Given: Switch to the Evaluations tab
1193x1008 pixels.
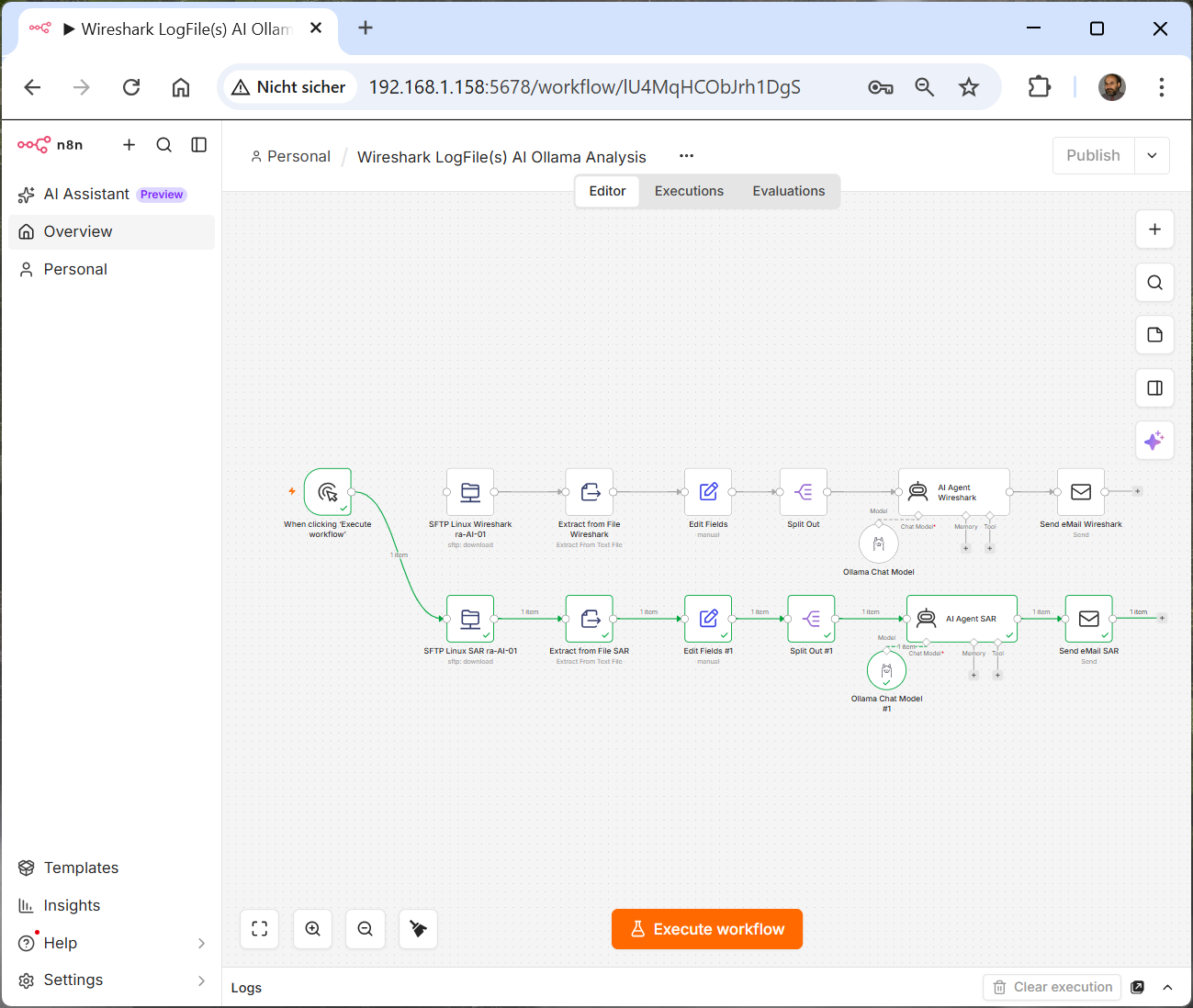Looking at the screenshot, I should tap(788, 191).
